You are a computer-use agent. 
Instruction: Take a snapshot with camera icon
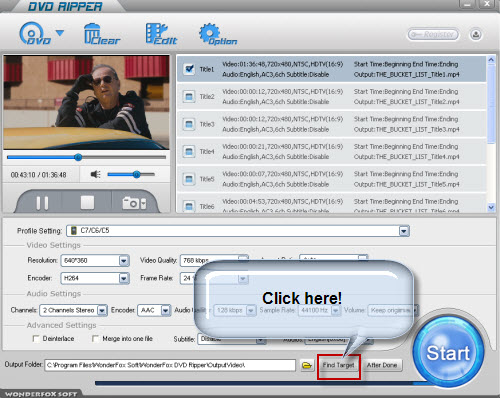point(134,203)
